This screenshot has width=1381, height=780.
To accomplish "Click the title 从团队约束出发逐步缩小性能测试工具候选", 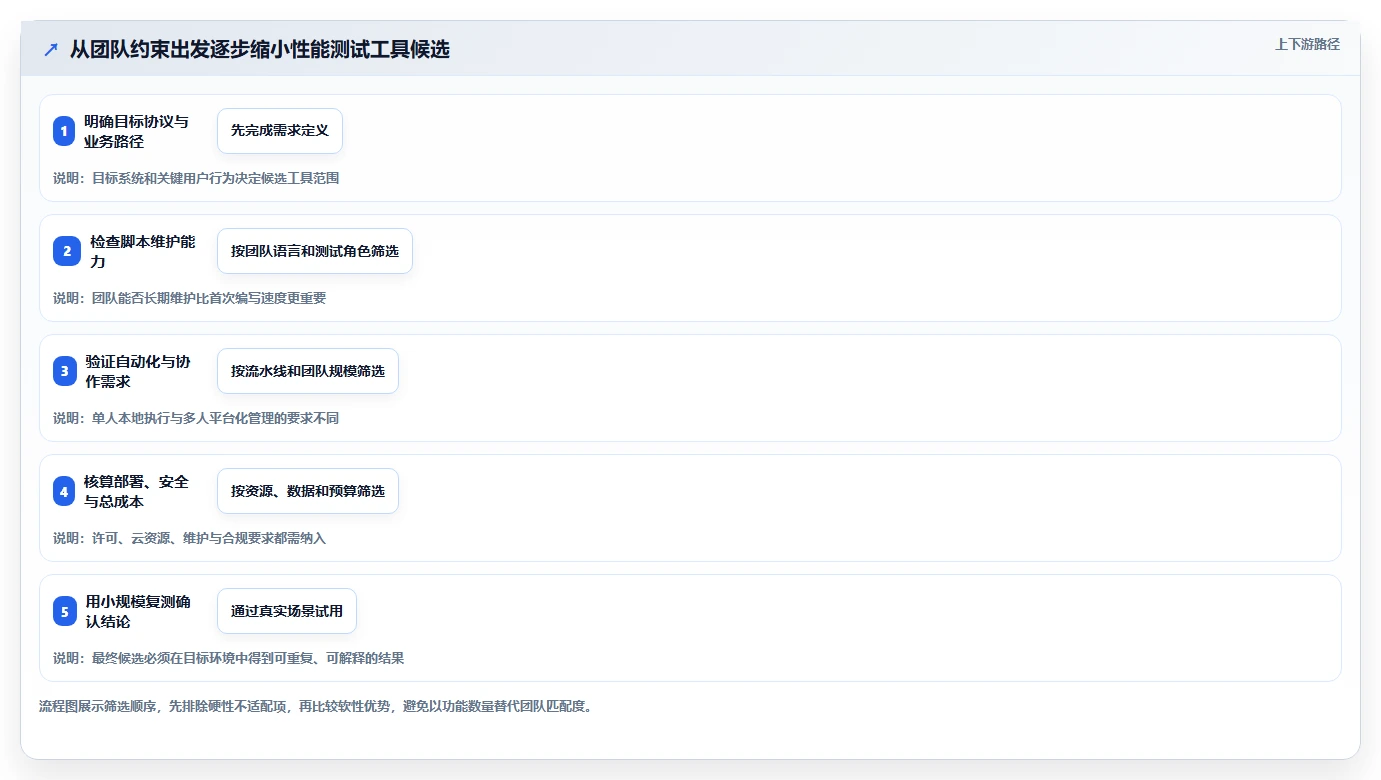I will (x=260, y=50).
